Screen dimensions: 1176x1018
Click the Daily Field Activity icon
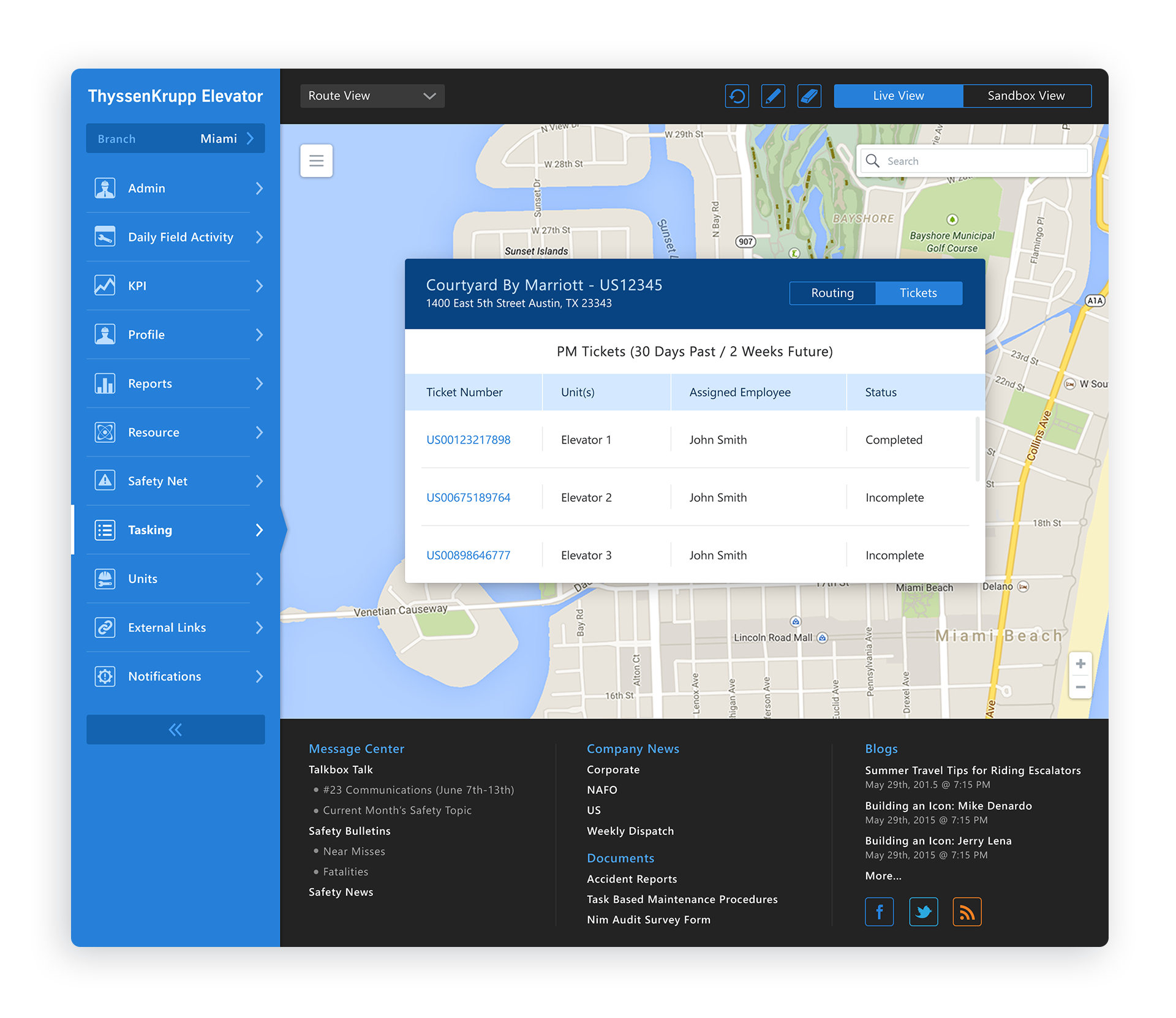point(105,237)
